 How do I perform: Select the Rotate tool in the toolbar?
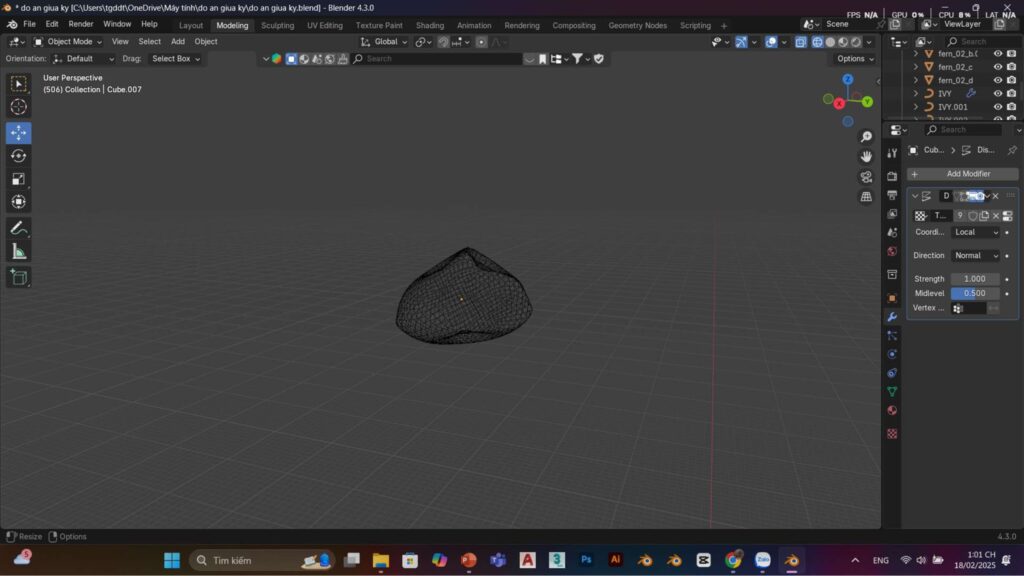pos(18,156)
